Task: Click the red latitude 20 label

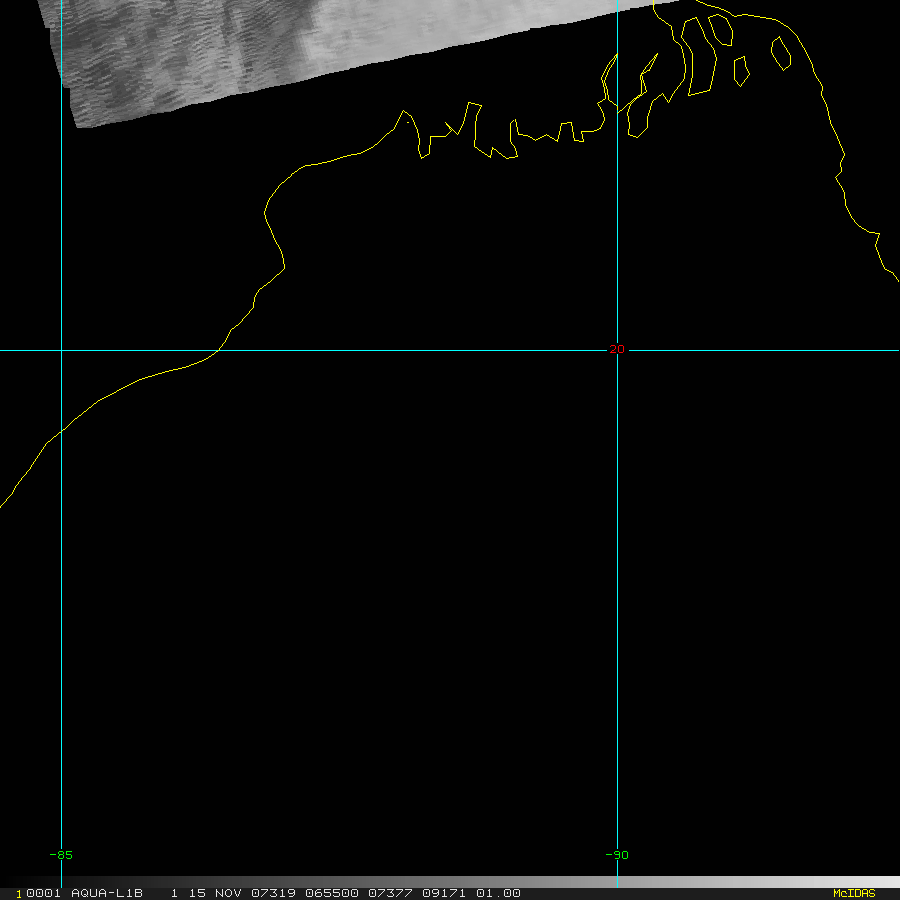Action: click(617, 350)
